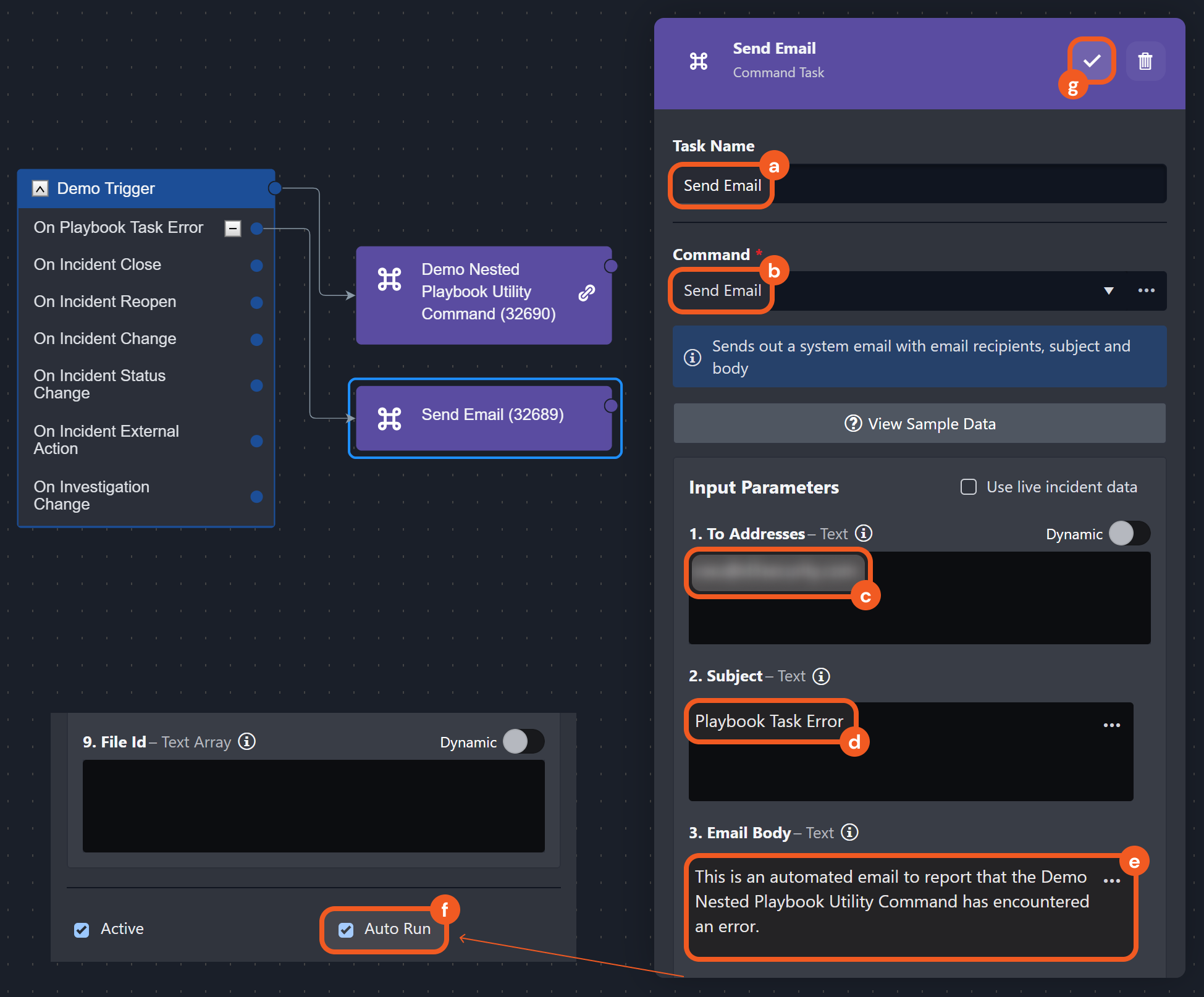Click the View Sample Data button
This screenshot has width=1204, height=997.
click(919, 424)
